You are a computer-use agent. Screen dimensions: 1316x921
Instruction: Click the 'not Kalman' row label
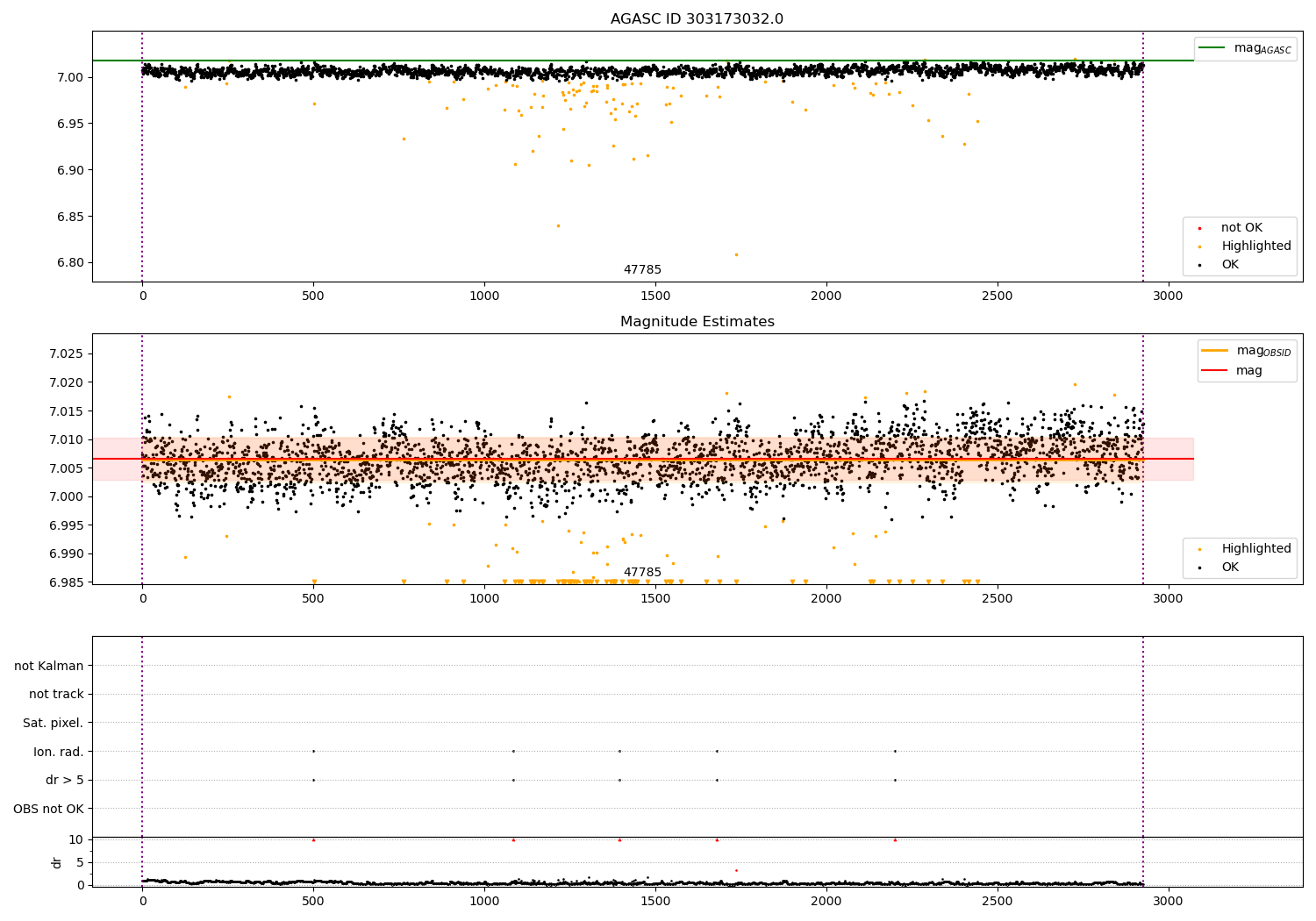point(49,666)
